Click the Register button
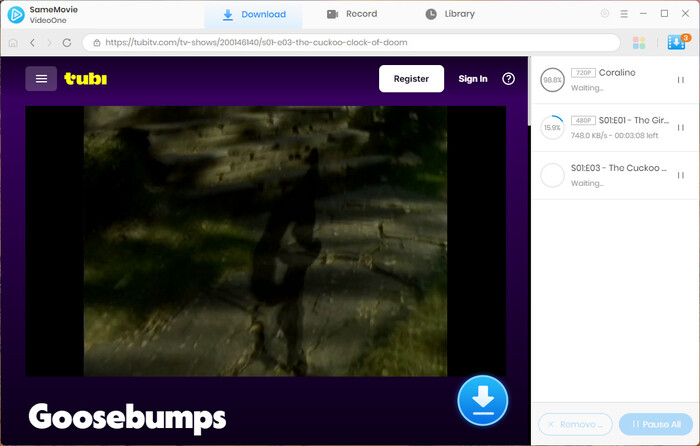The height and width of the screenshot is (446, 700). click(x=411, y=79)
